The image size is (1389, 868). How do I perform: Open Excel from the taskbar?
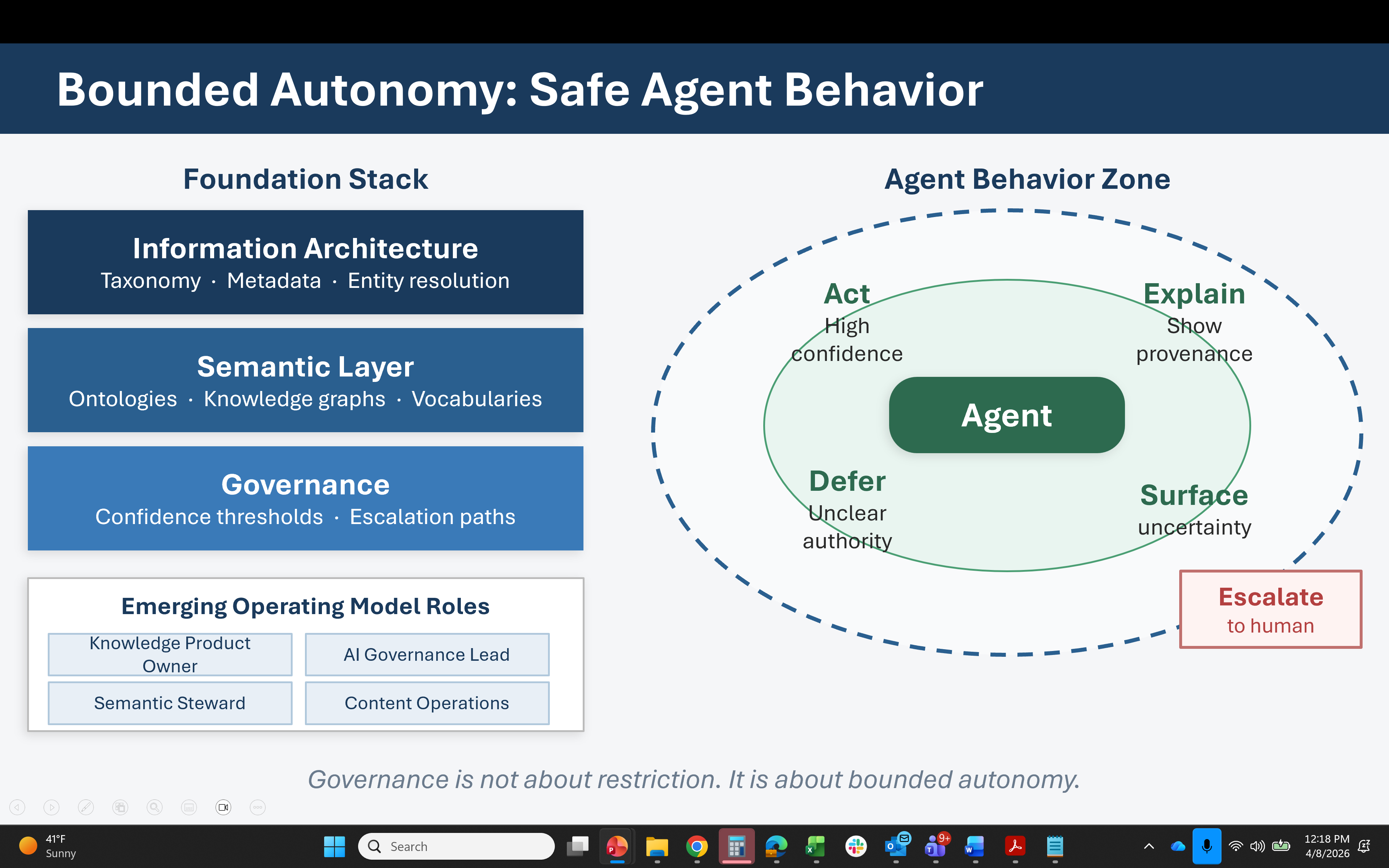click(x=816, y=846)
